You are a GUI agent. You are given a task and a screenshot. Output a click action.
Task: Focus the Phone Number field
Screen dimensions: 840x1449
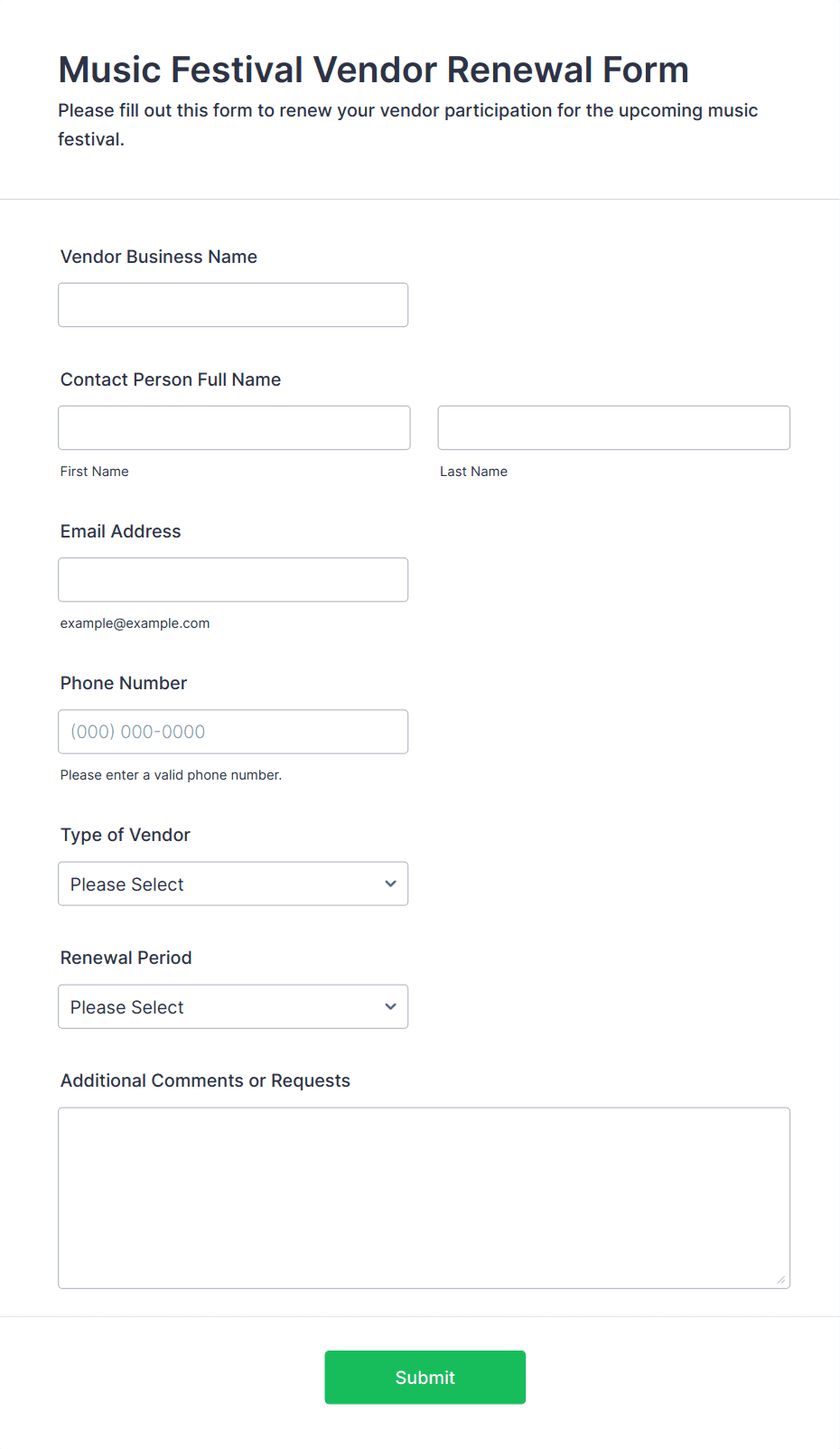(233, 732)
